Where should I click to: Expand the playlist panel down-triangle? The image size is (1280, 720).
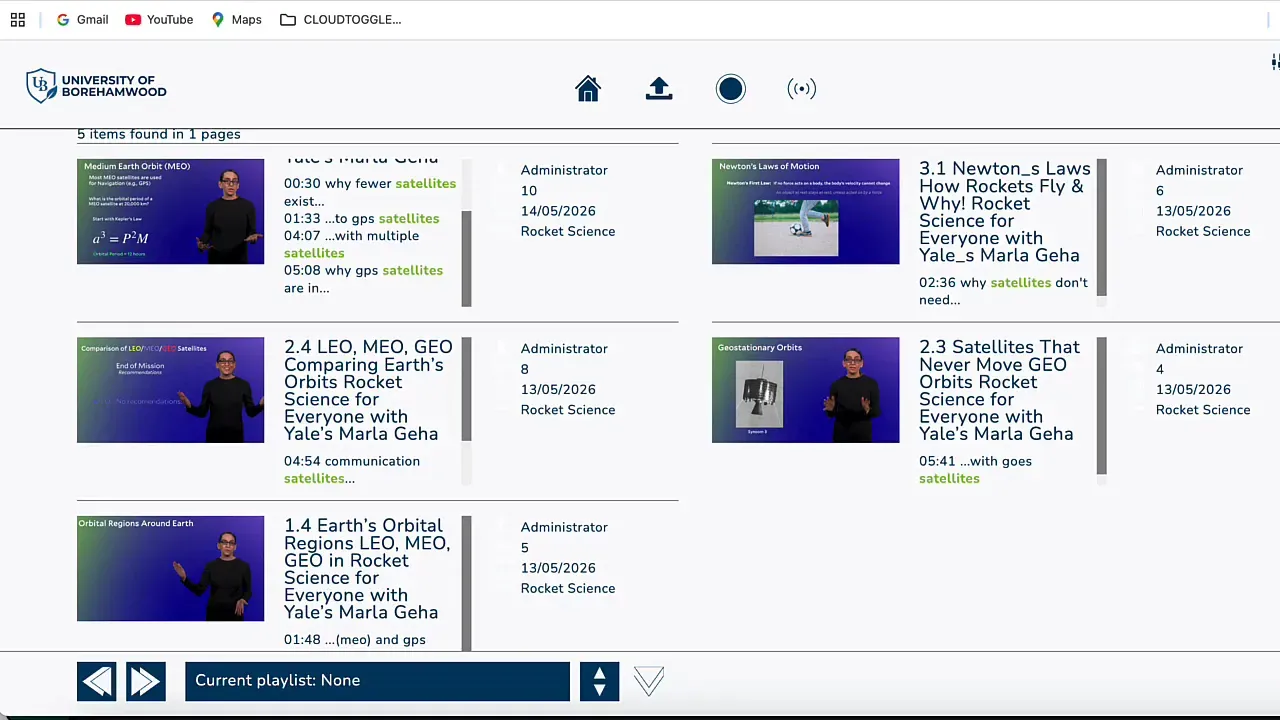(649, 681)
